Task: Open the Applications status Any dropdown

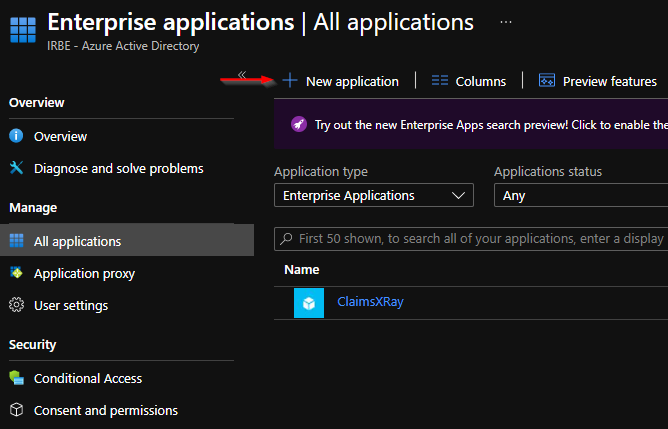Action: click(x=581, y=195)
